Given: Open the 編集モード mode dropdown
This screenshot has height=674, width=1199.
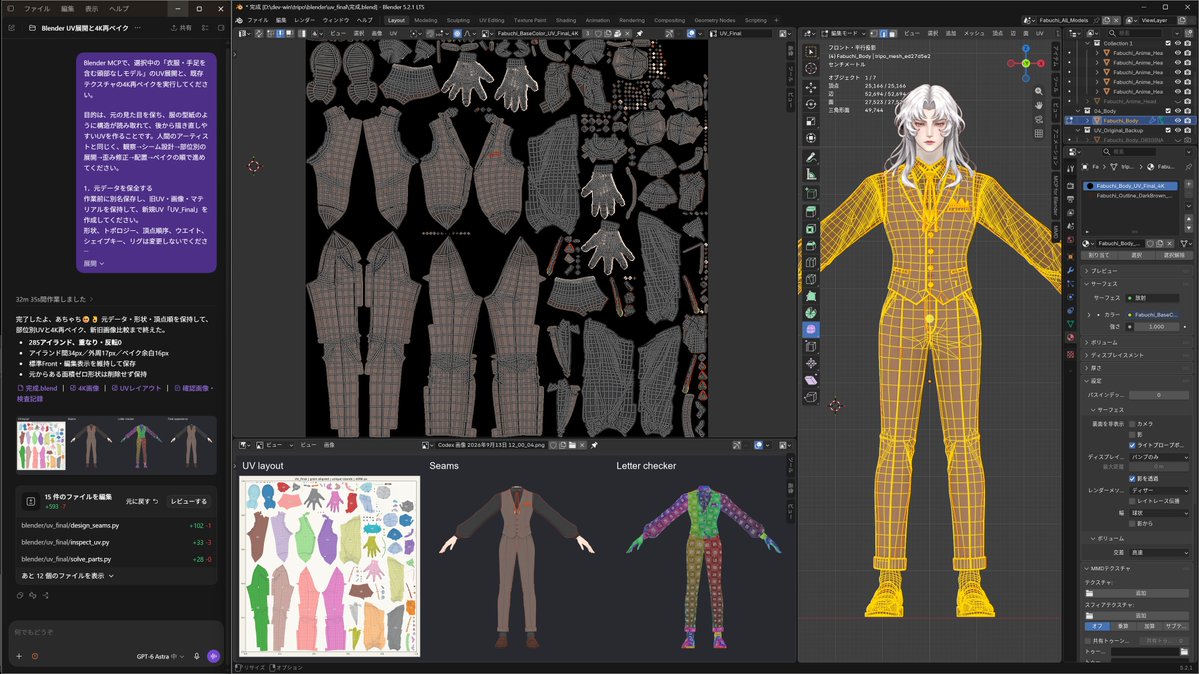Looking at the screenshot, I should click(843, 34).
